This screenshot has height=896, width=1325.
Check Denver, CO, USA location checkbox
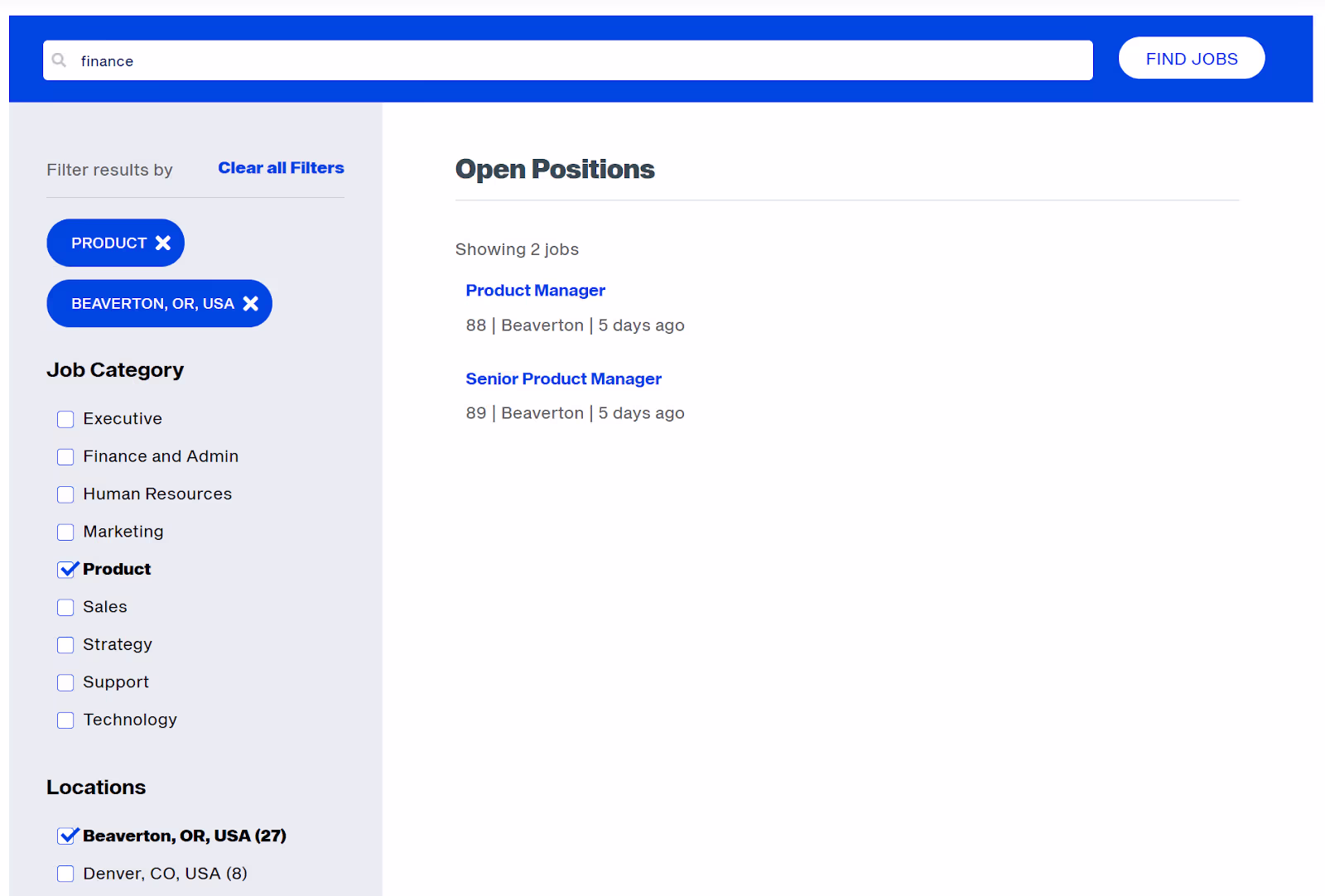tap(65, 874)
